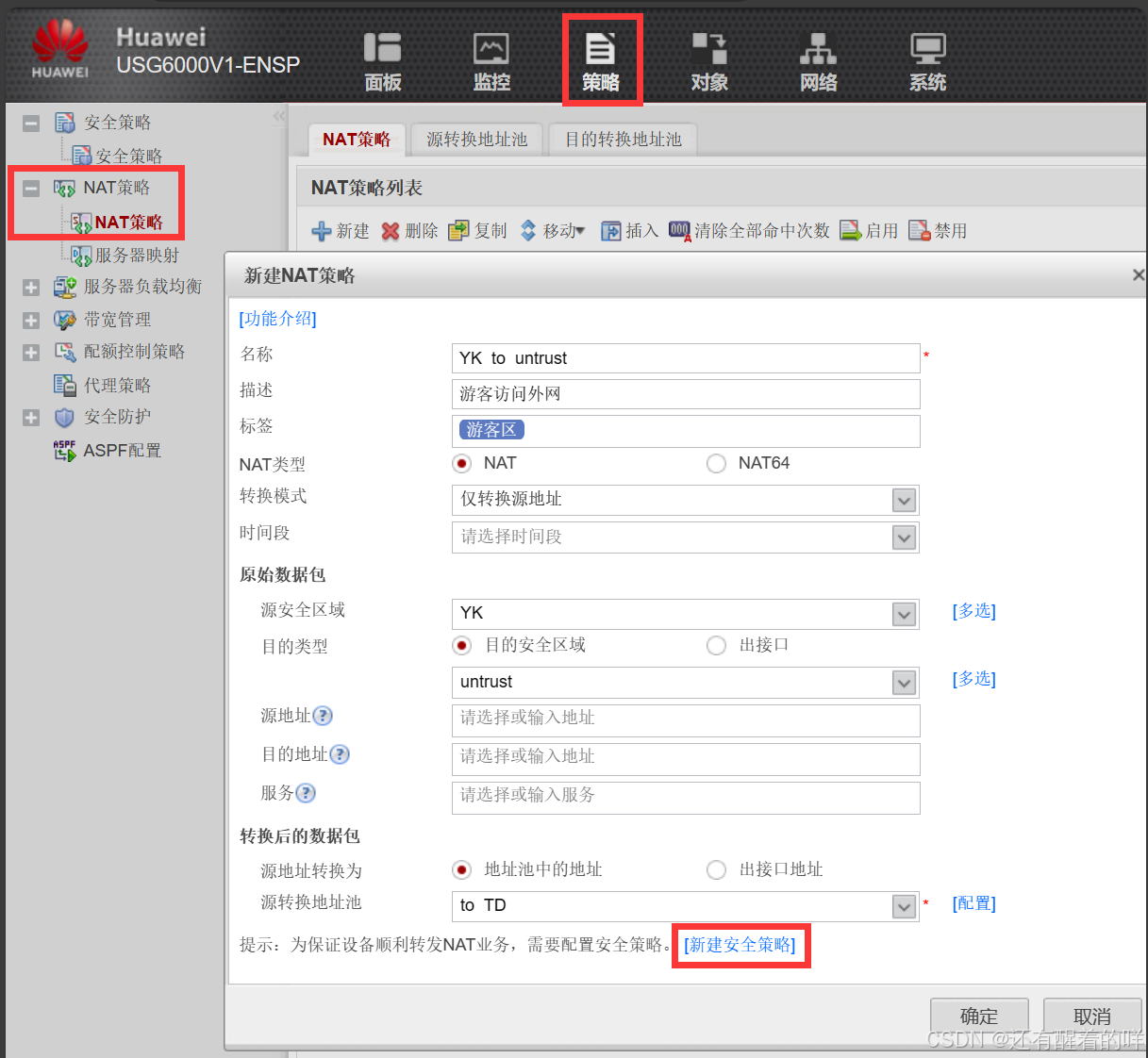This screenshot has width=1148, height=1058.
Task: Switch to the 目的转换地址池 tab
Action: [x=623, y=140]
